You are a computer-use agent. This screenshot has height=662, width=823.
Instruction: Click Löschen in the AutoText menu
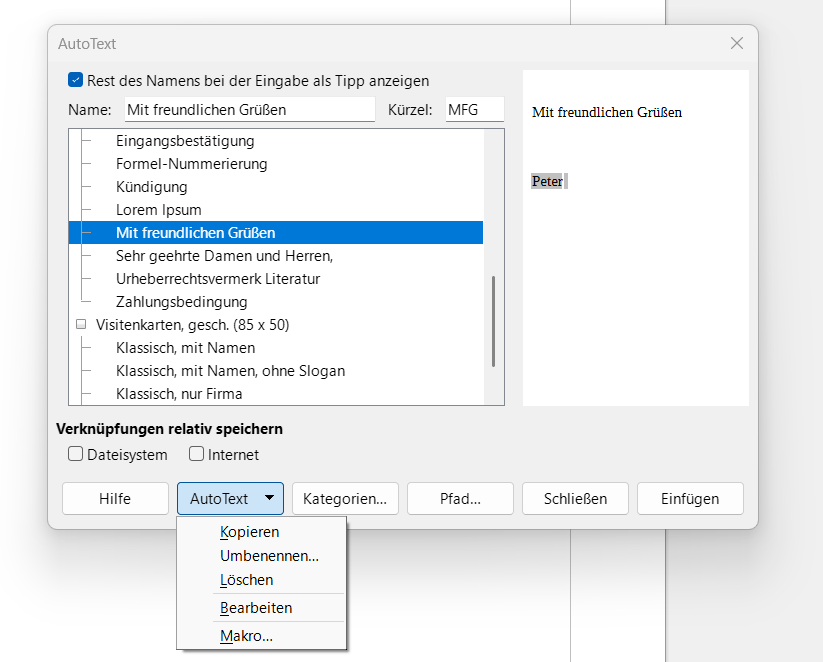click(x=247, y=580)
